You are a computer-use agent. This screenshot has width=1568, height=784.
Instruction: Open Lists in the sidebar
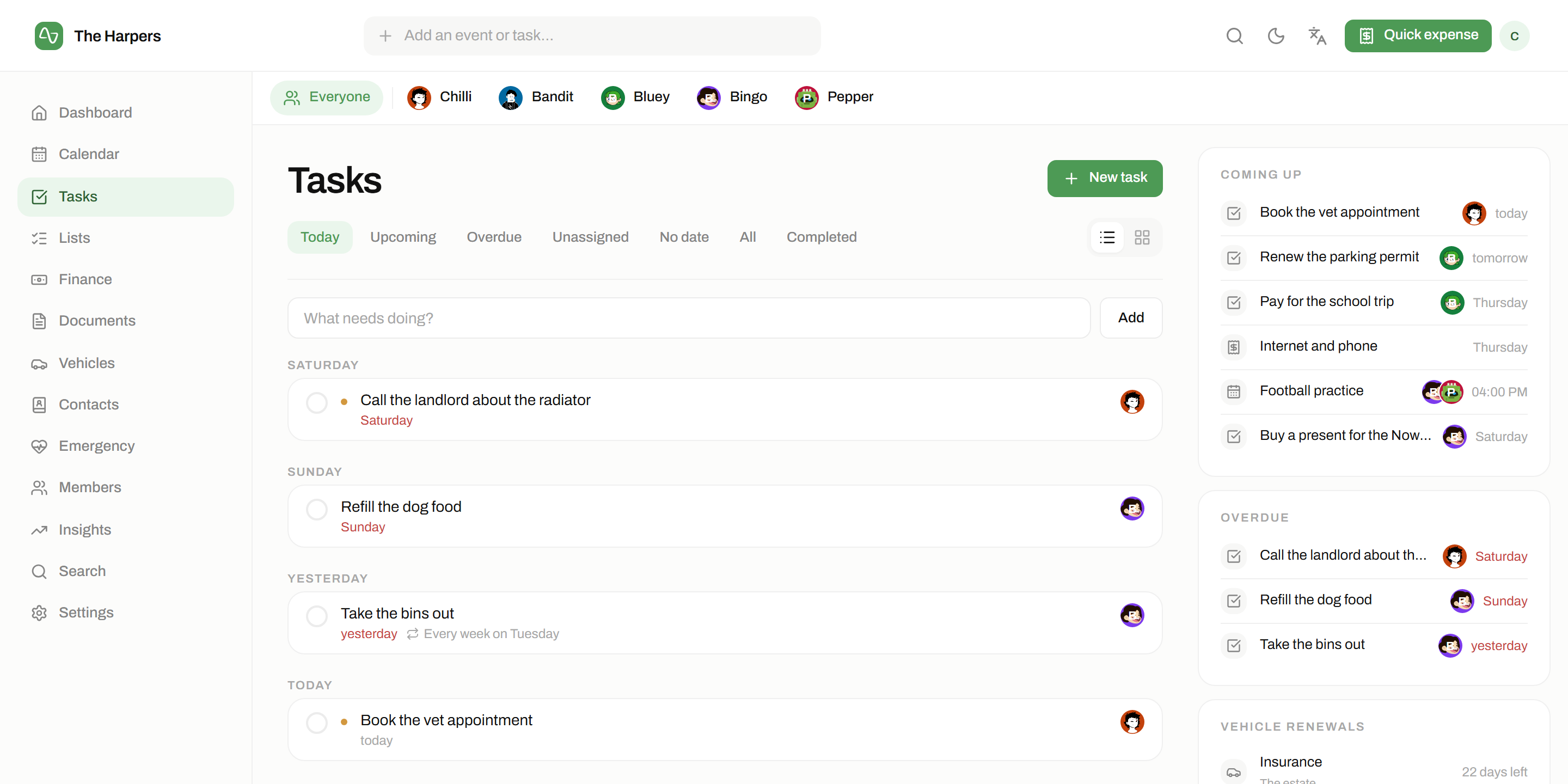[x=125, y=238]
